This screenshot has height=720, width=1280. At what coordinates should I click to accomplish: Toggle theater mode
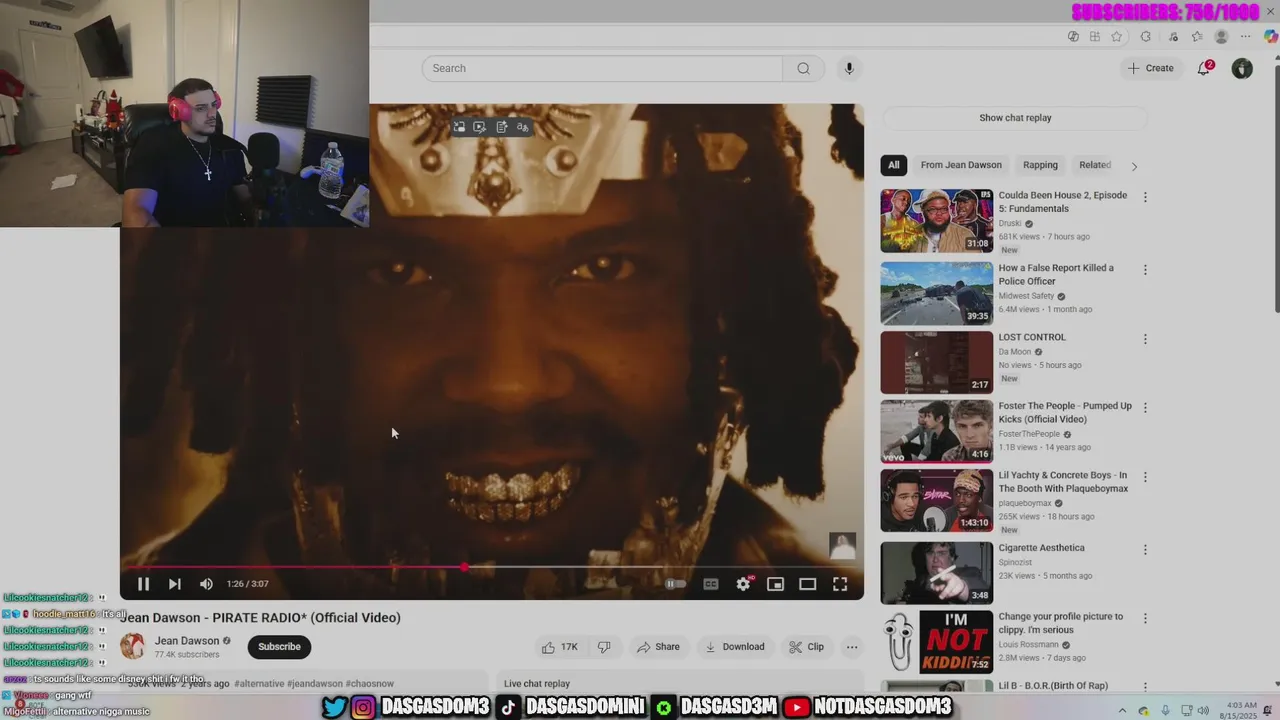[x=808, y=584]
